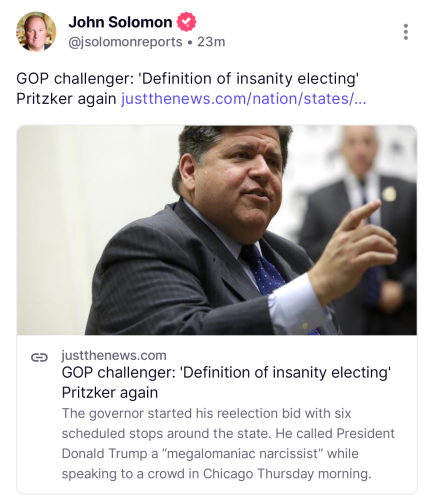
Task: Open the three-dot more options menu
Action: click(x=405, y=32)
